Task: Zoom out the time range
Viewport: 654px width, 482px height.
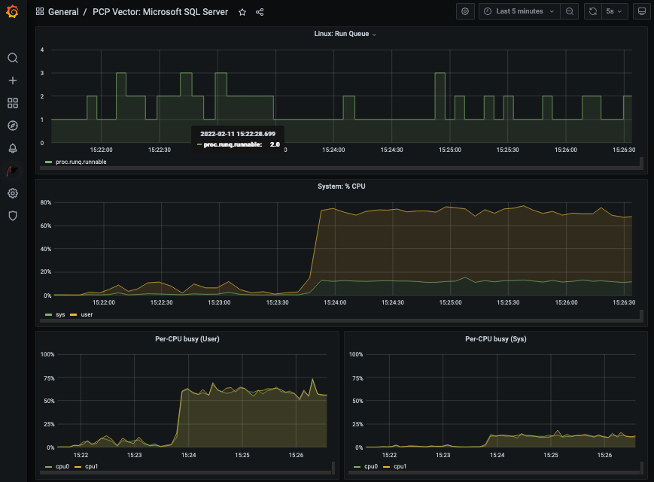Action: coord(569,12)
